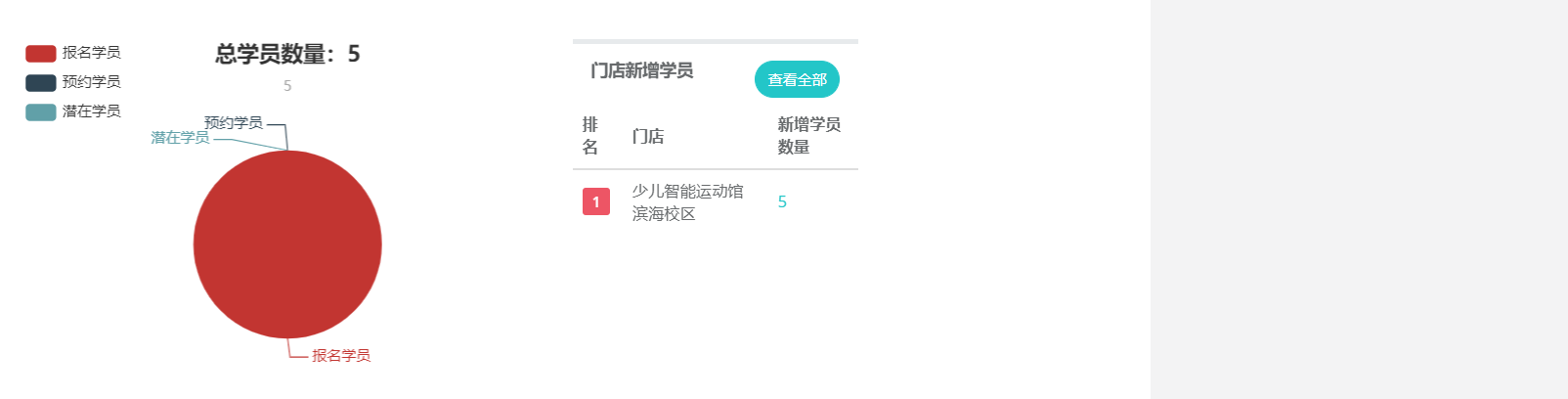The width and height of the screenshot is (1568, 399).
Task: Select the 少儿智能运动馆滨海校区 store row
Action: pos(687,202)
